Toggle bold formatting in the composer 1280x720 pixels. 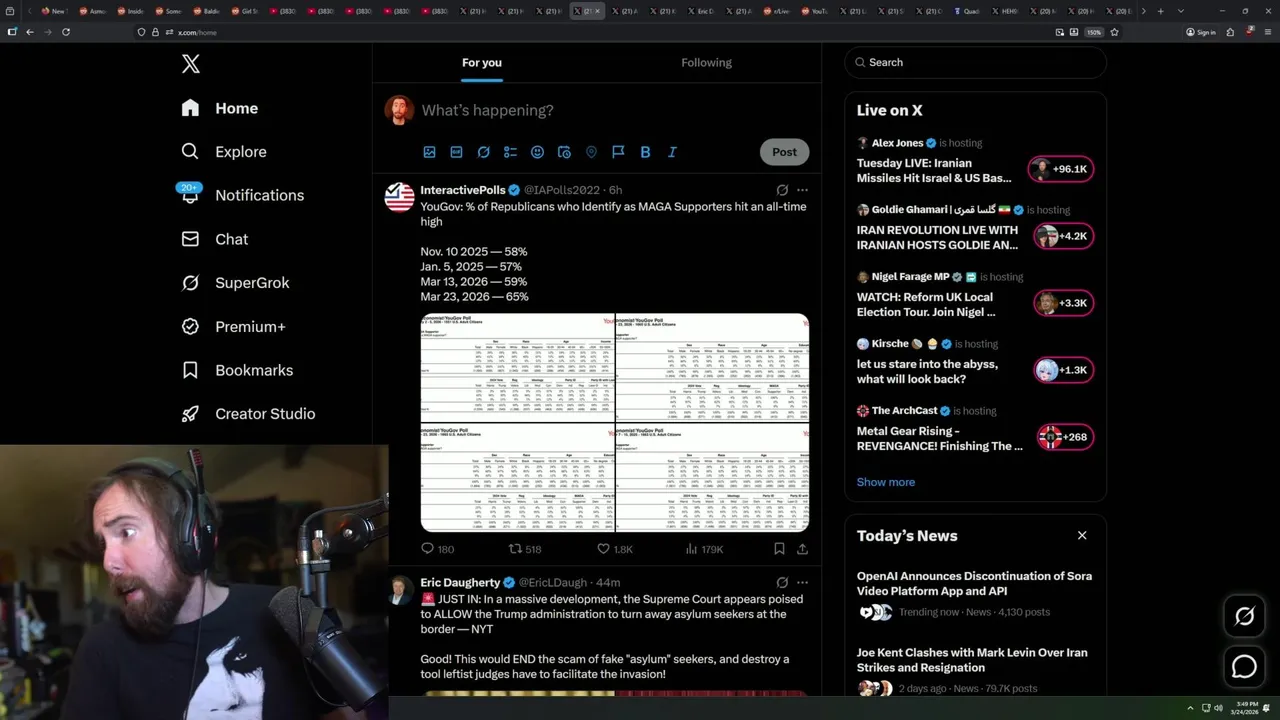pos(645,152)
